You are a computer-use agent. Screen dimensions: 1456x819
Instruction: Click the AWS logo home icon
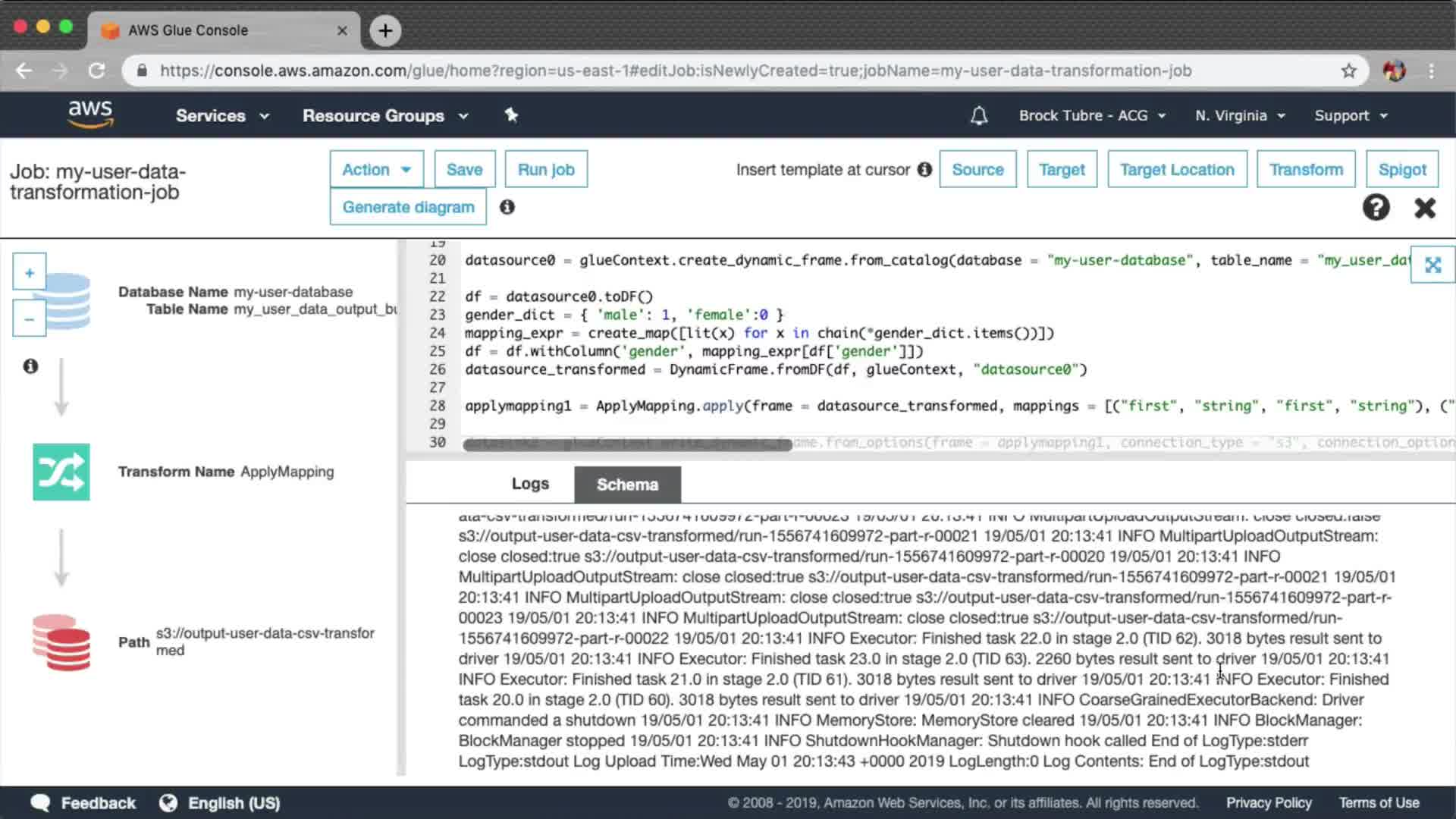(x=90, y=115)
